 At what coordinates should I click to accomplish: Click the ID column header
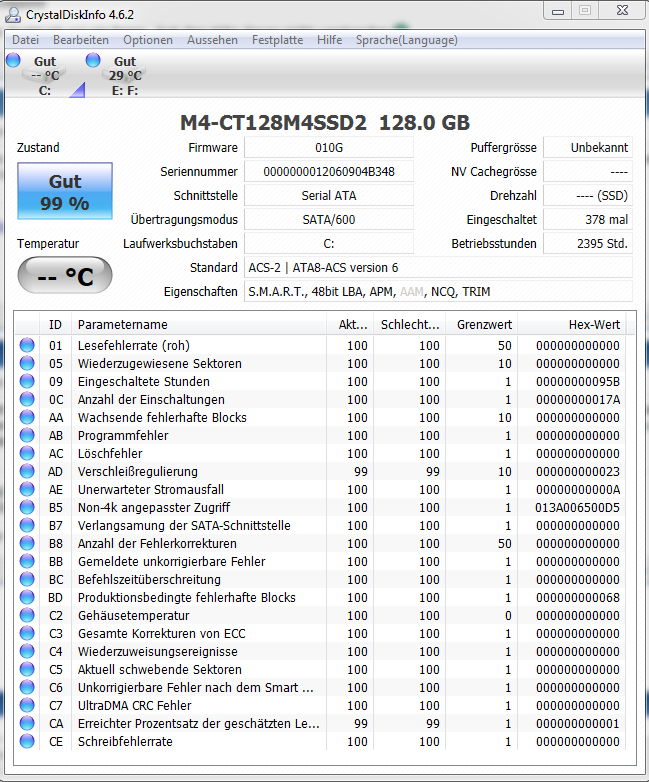55,325
